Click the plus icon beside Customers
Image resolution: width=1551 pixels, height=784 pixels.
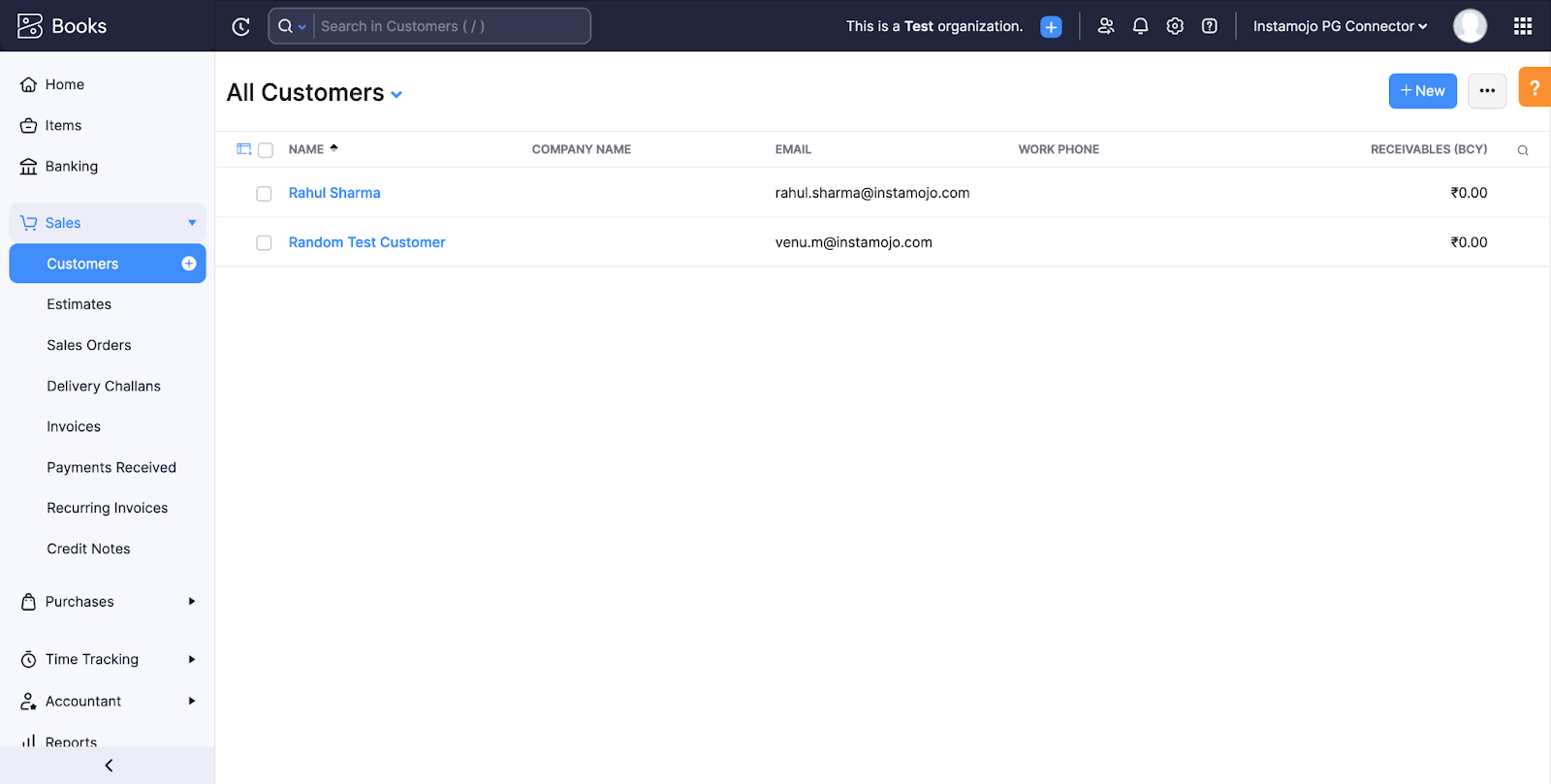click(189, 264)
